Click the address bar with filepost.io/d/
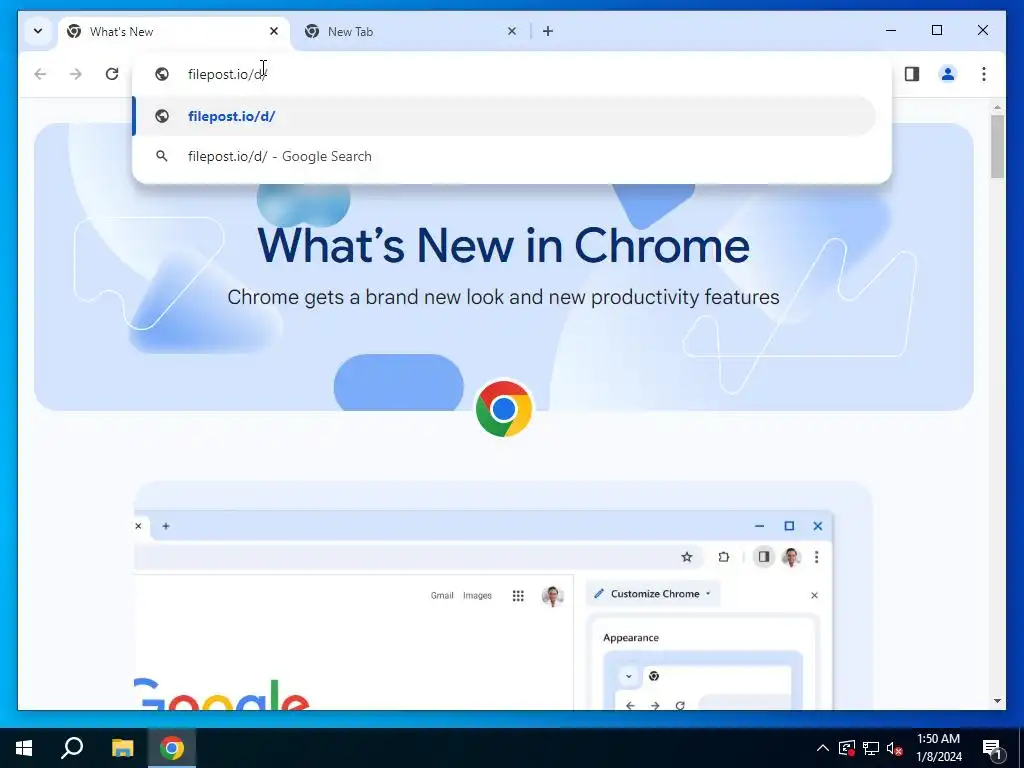1024x768 pixels. tap(511, 74)
